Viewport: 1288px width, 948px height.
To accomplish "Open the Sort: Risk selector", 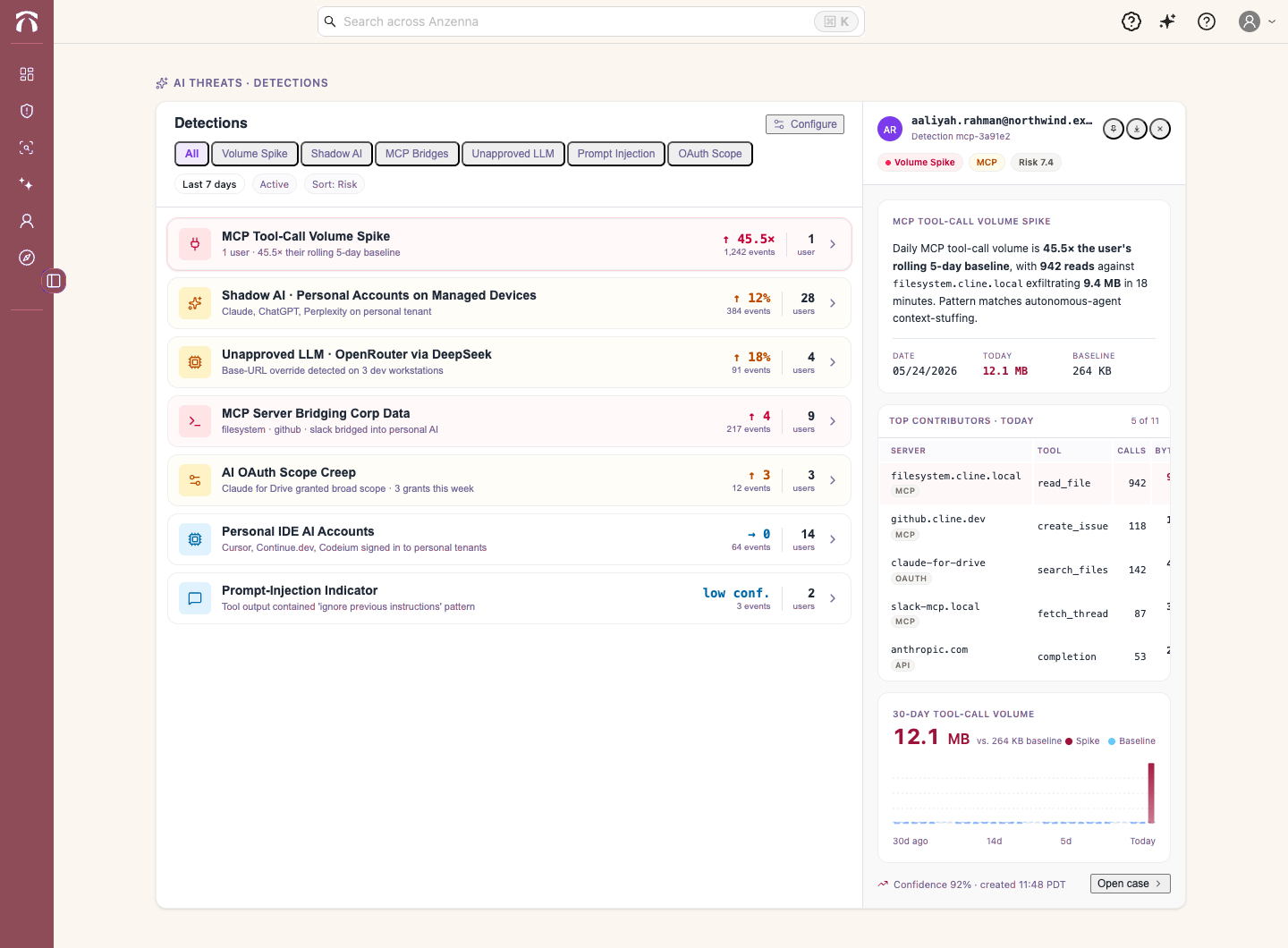I will pyautogui.click(x=335, y=184).
